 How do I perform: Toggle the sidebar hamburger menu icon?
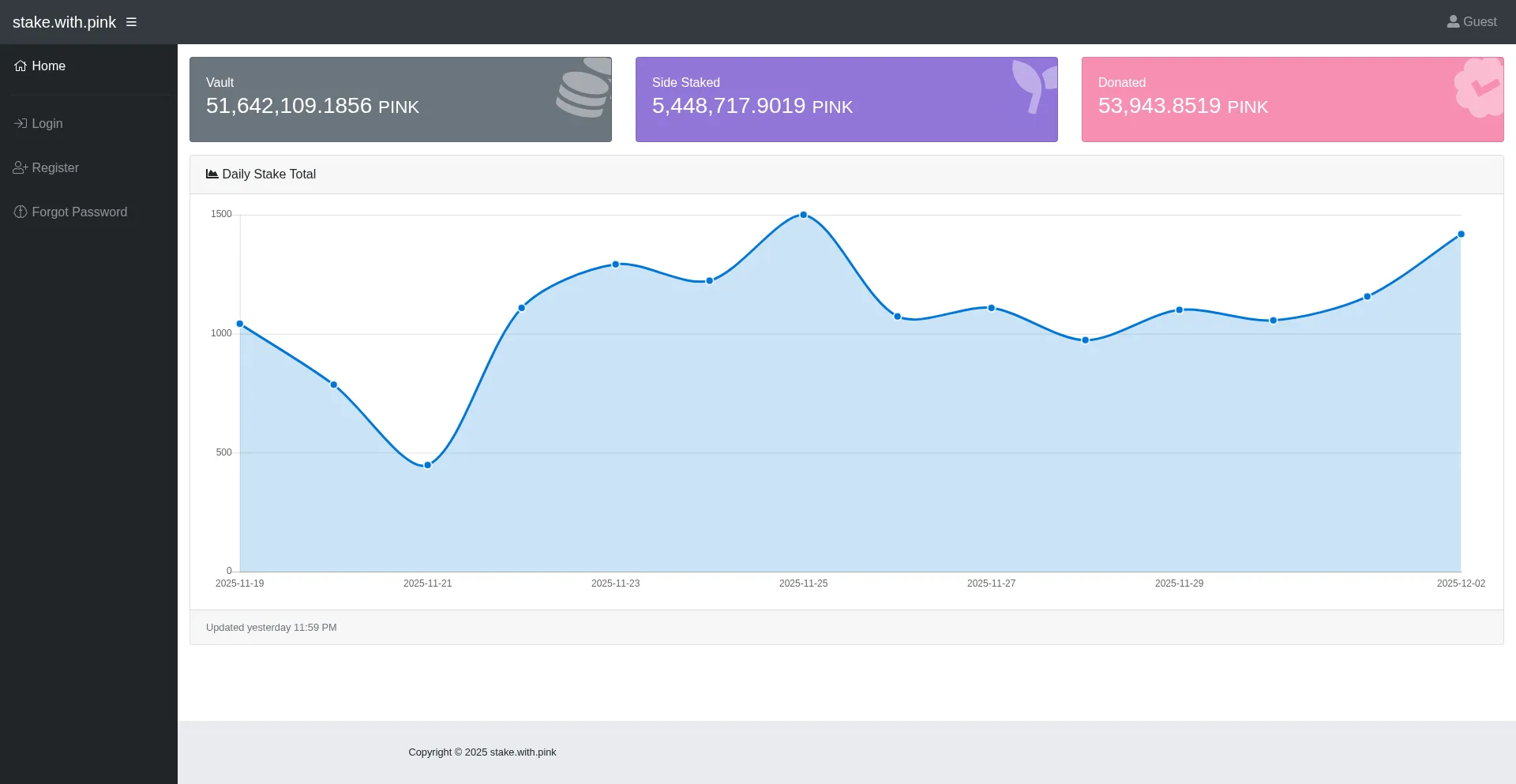coord(131,22)
